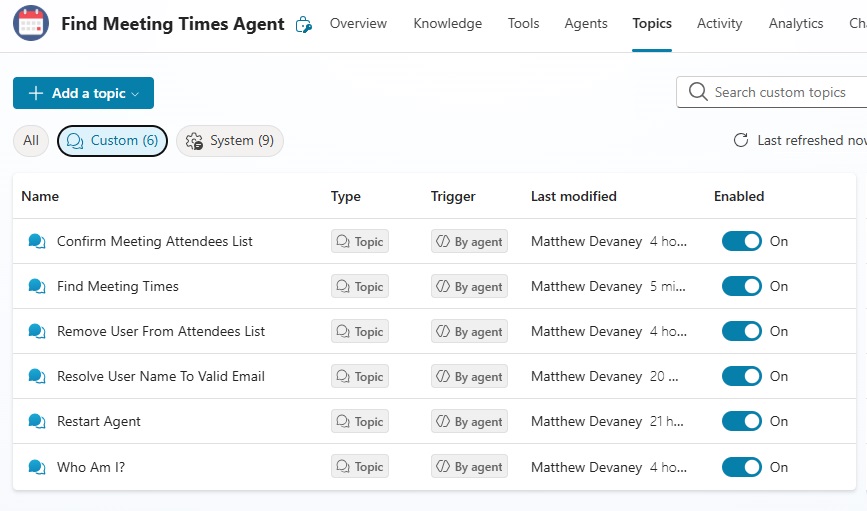Disable the Restart Agent topic toggle
Screen dimensions: 867x511
(x=741, y=421)
